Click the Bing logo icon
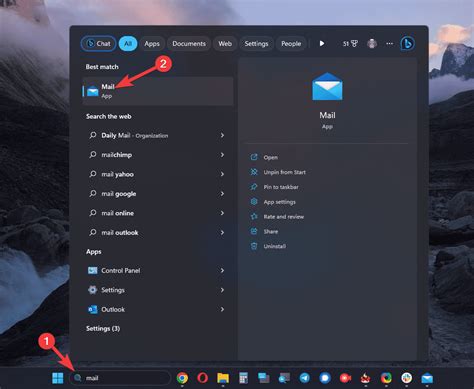 [407, 43]
